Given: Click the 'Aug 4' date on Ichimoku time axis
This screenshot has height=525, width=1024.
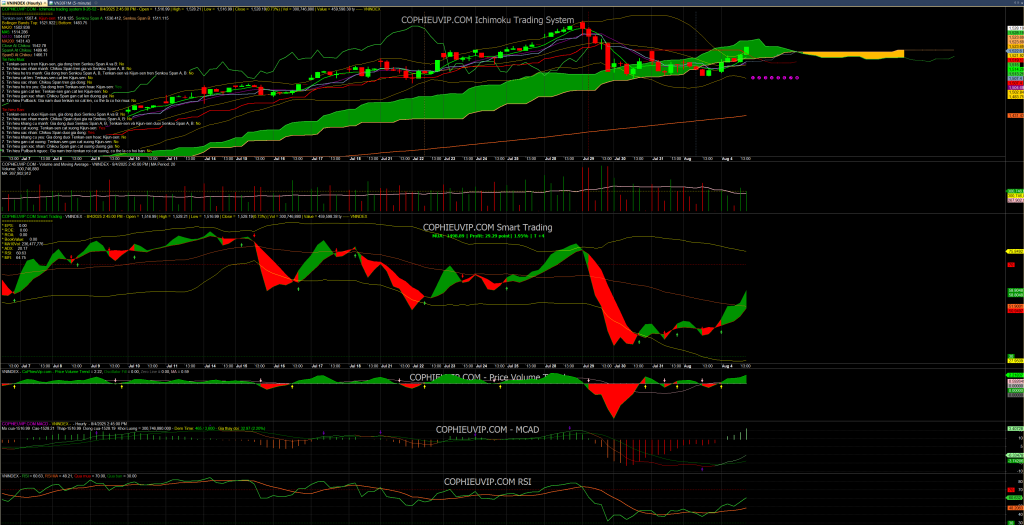Looking at the screenshot, I should coord(727,159).
